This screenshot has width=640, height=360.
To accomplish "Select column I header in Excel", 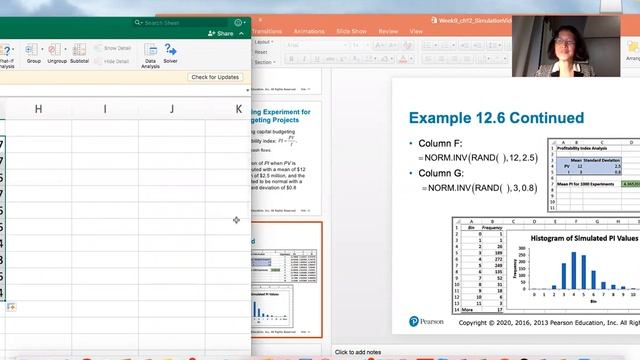I will tap(105, 109).
